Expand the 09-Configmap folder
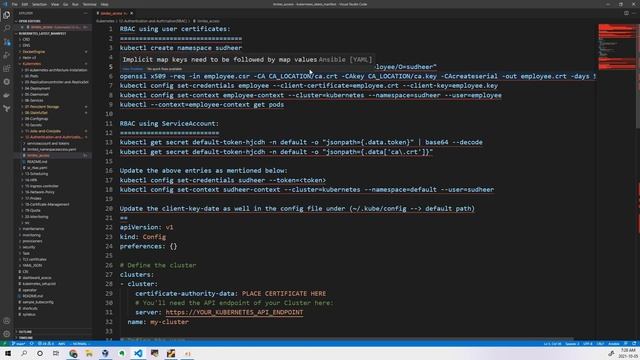 pyautogui.click(x=36, y=119)
